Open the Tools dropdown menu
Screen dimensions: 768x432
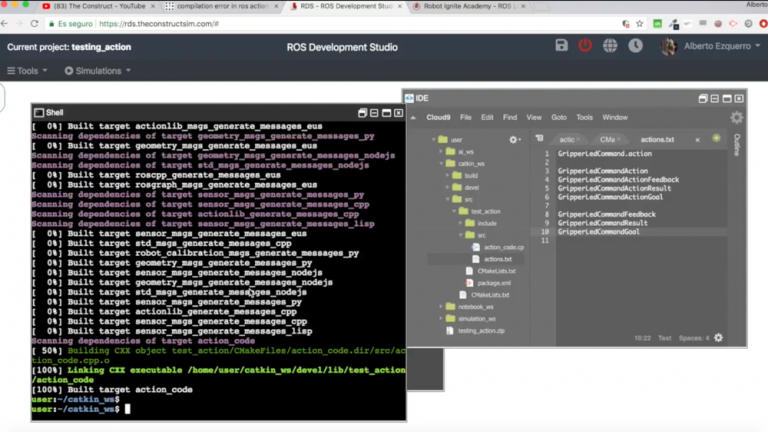[27, 71]
